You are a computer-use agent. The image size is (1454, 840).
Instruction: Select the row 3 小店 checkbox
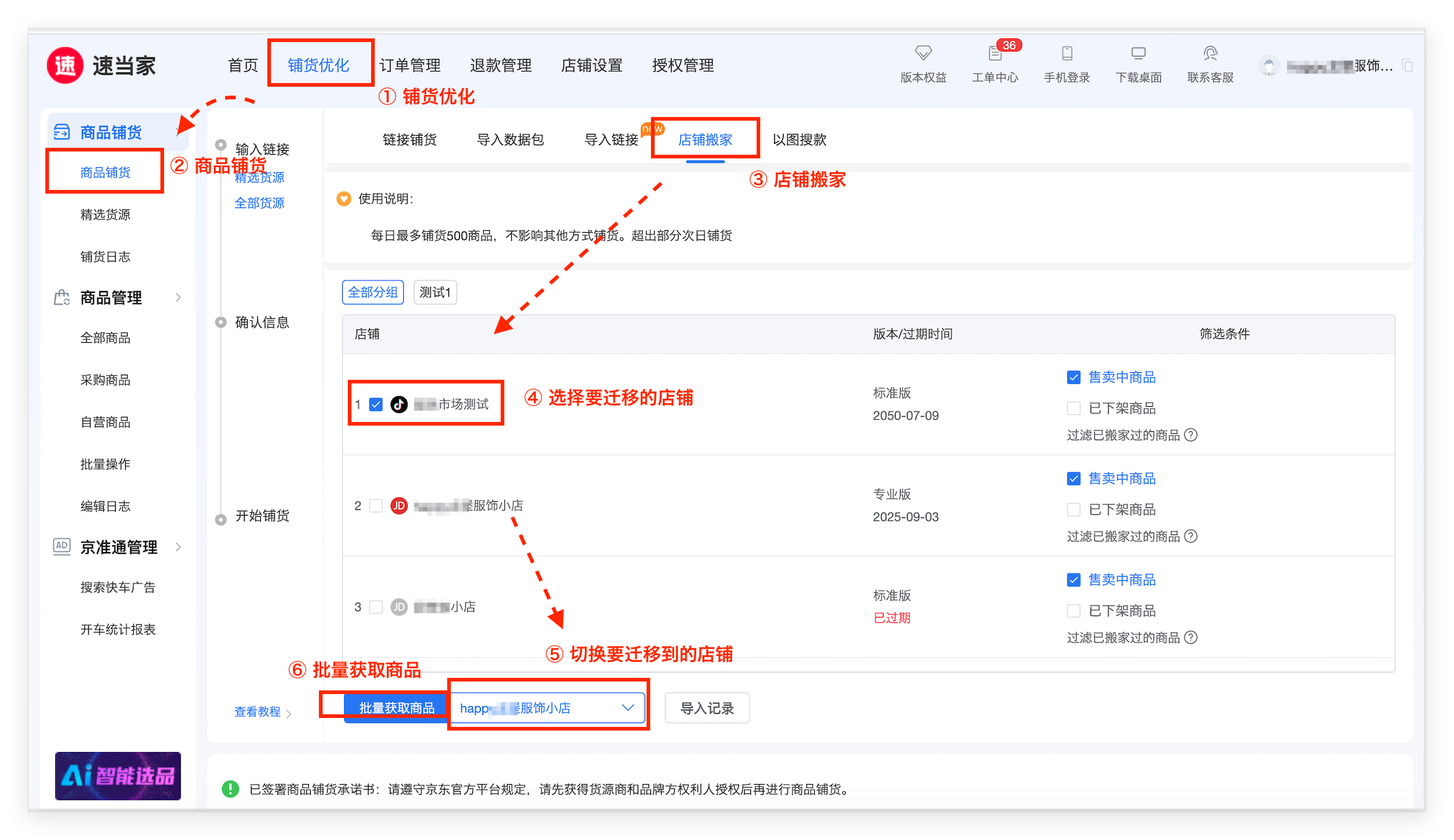pos(376,607)
